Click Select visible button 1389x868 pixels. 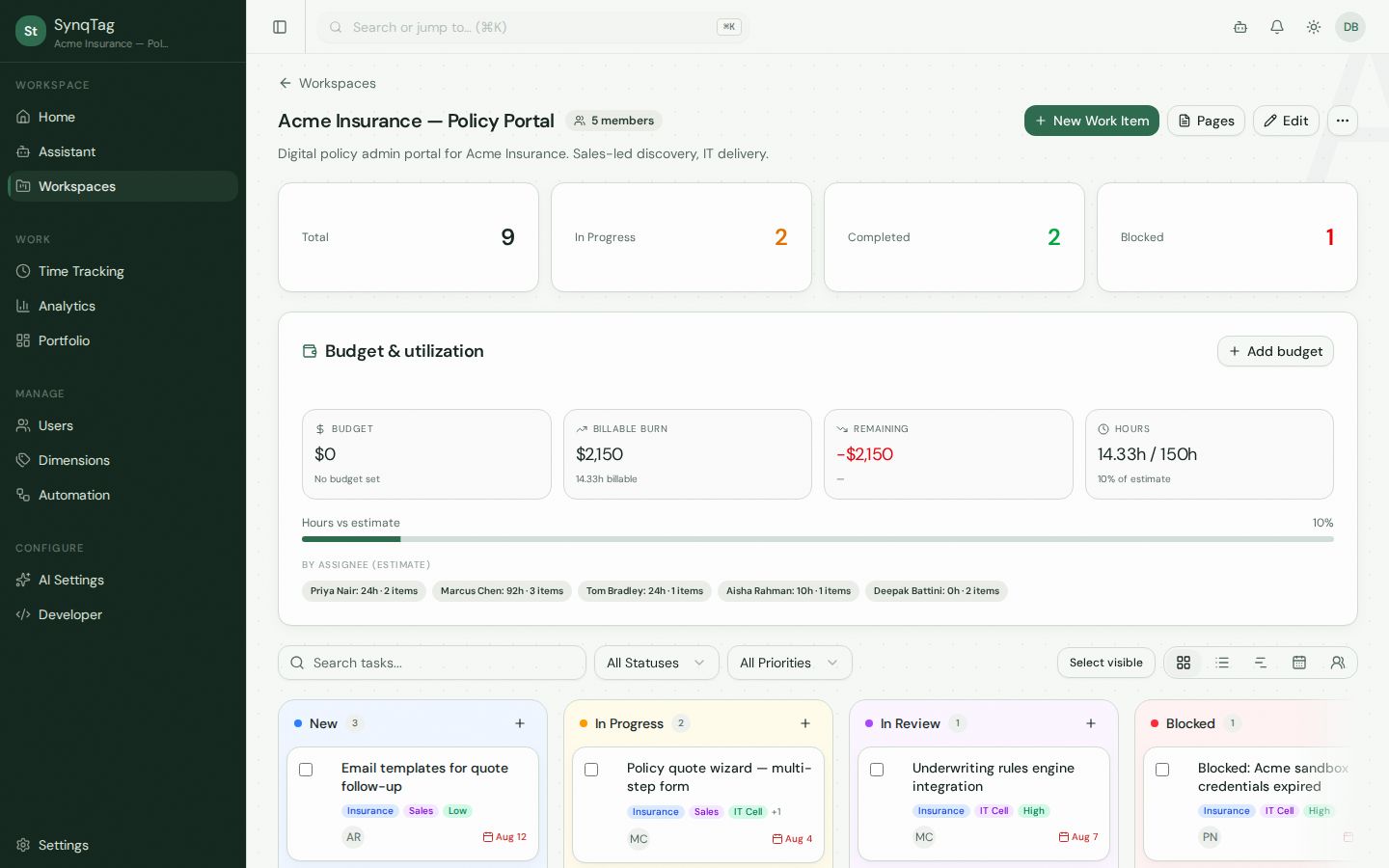[x=1105, y=663]
